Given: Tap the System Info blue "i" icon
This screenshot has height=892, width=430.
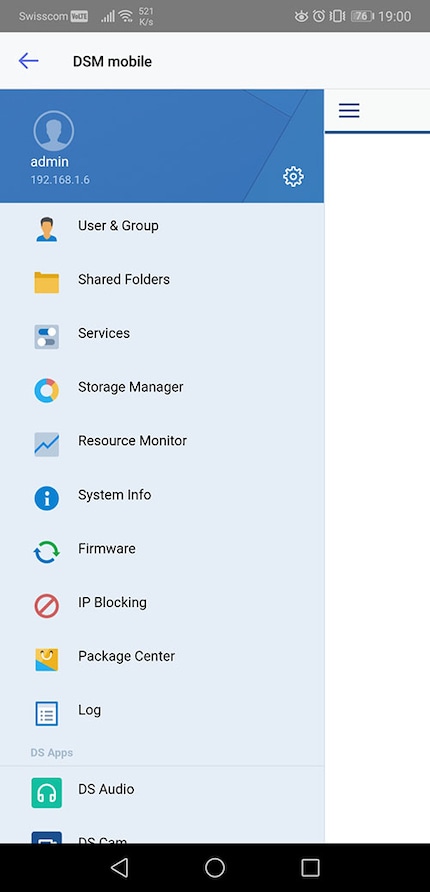Looking at the screenshot, I should [47, 498].
